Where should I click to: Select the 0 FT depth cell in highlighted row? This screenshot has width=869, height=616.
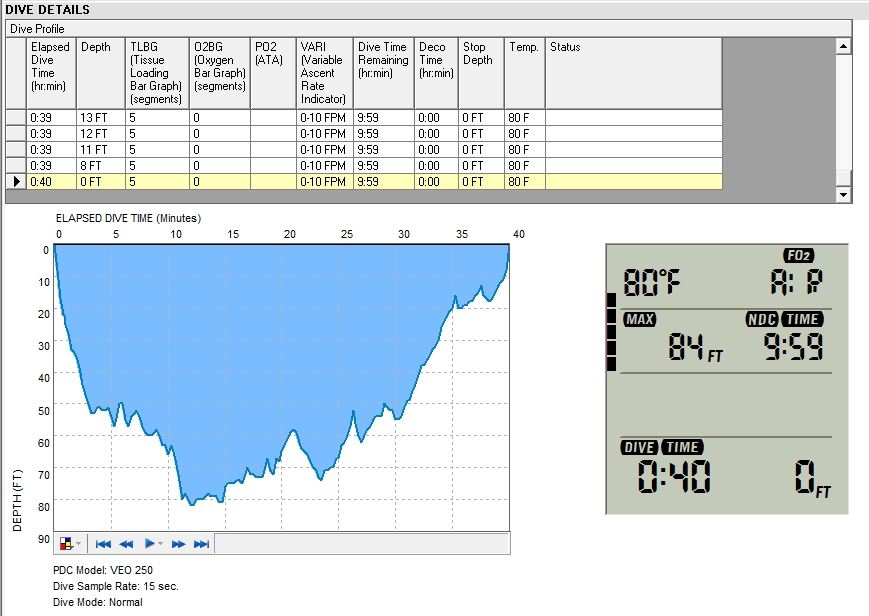(x=101, y=182)
